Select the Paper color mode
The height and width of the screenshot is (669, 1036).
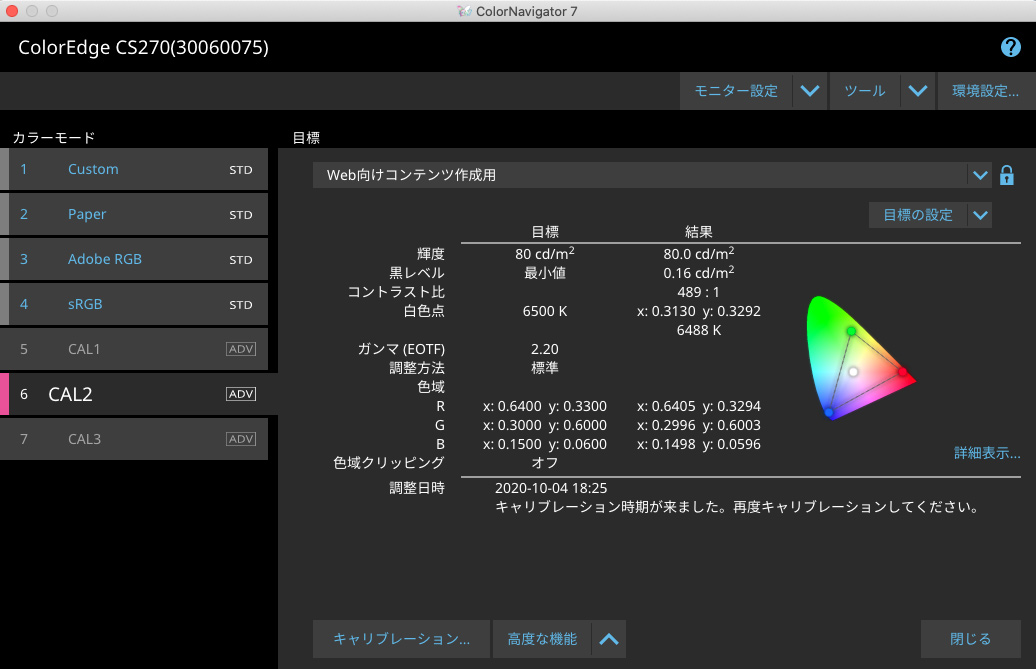(134, 214)
